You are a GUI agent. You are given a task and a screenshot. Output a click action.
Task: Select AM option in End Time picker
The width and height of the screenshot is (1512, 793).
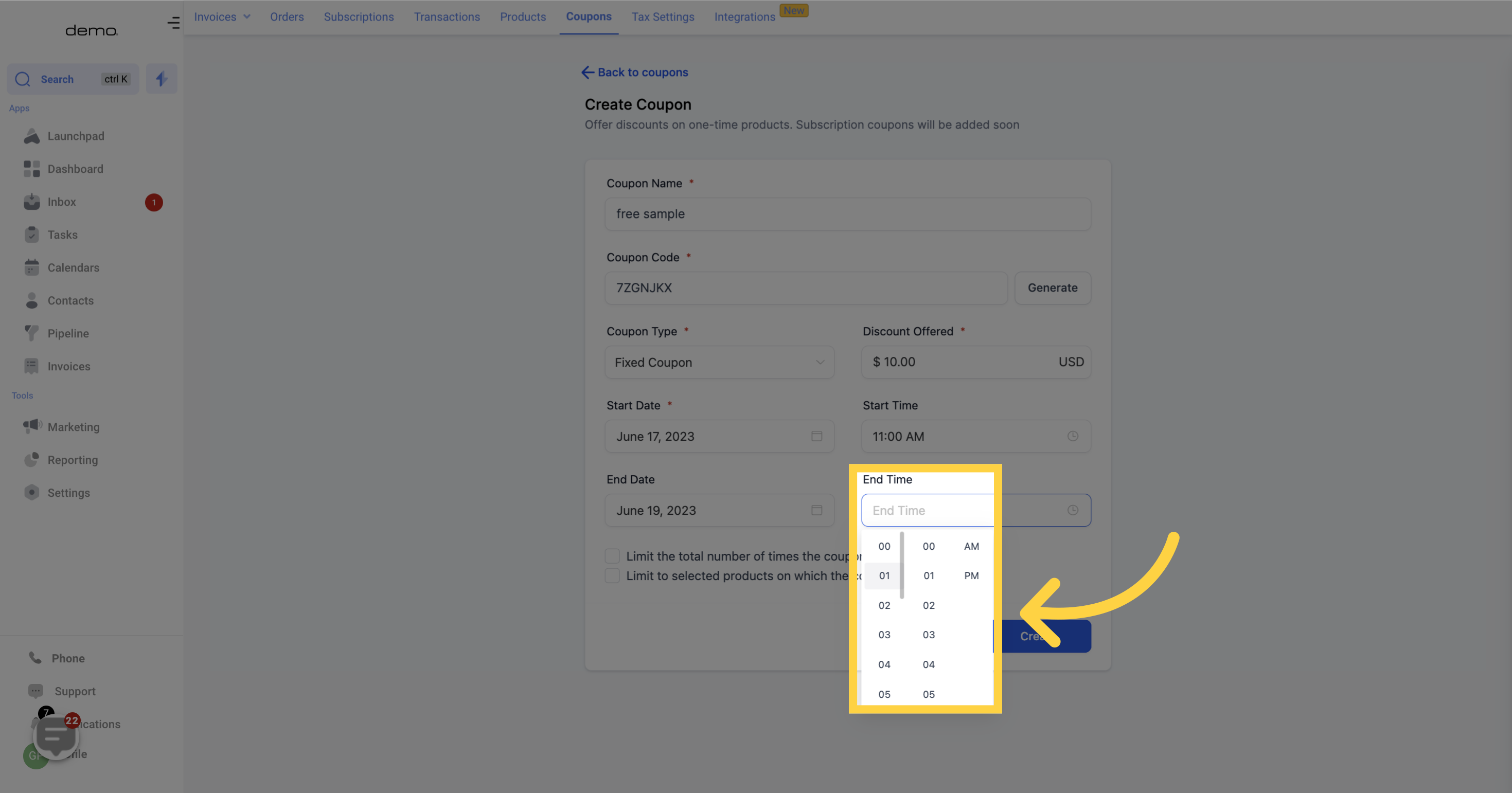971,546
